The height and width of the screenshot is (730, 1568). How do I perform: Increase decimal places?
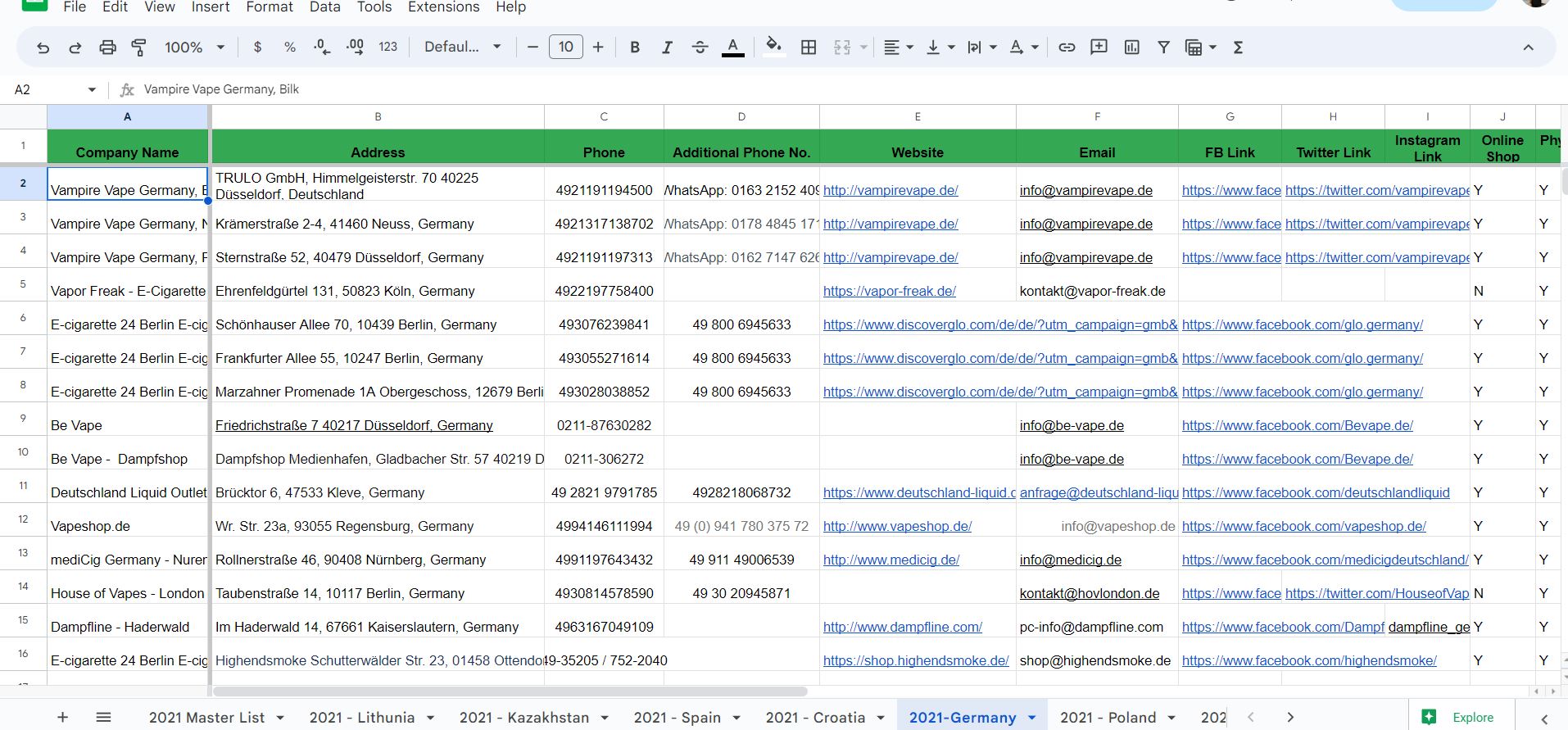(x=355, y=48)
